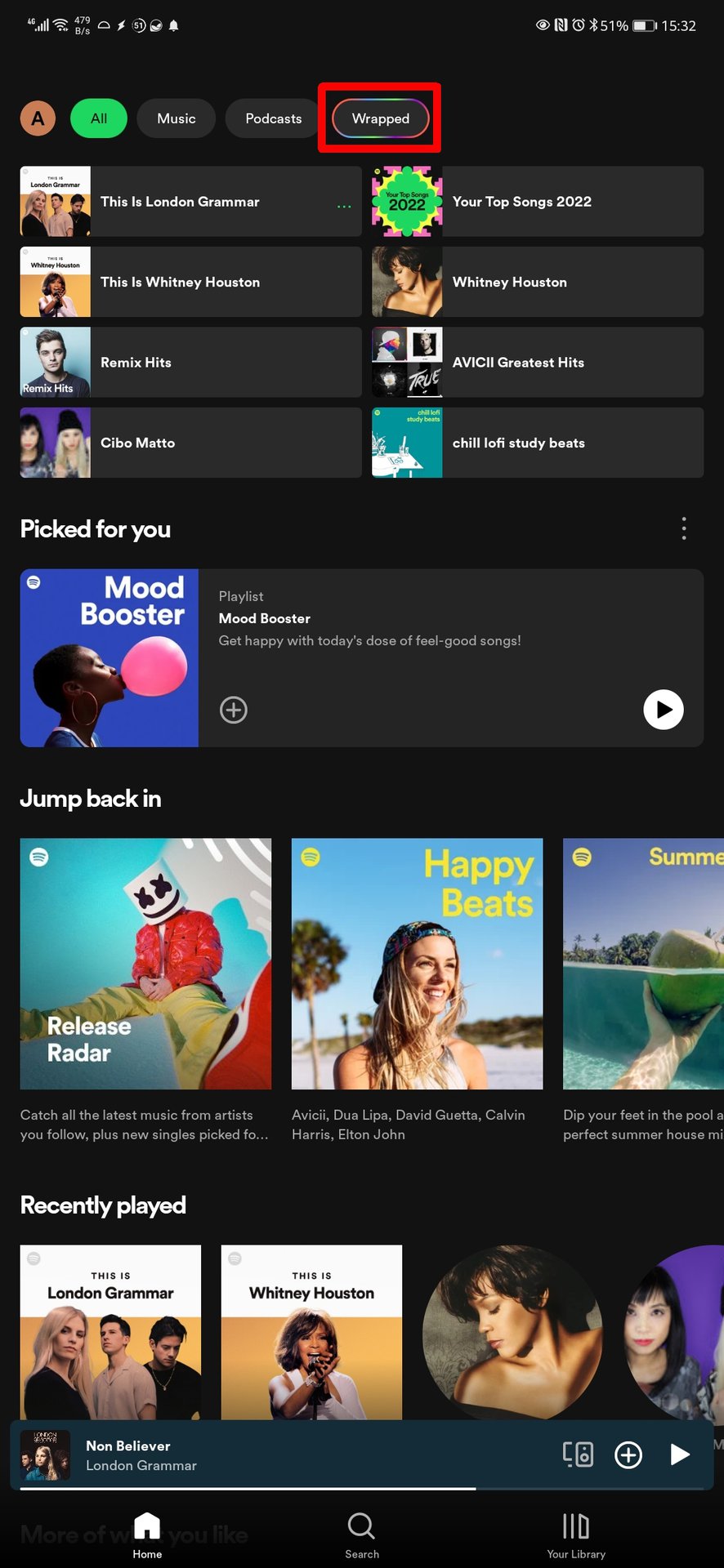Screen dimensions: 724x1568
Task: Open Picked for you three-dot menu
Action: pyautogui.click(x=684, y=528)
